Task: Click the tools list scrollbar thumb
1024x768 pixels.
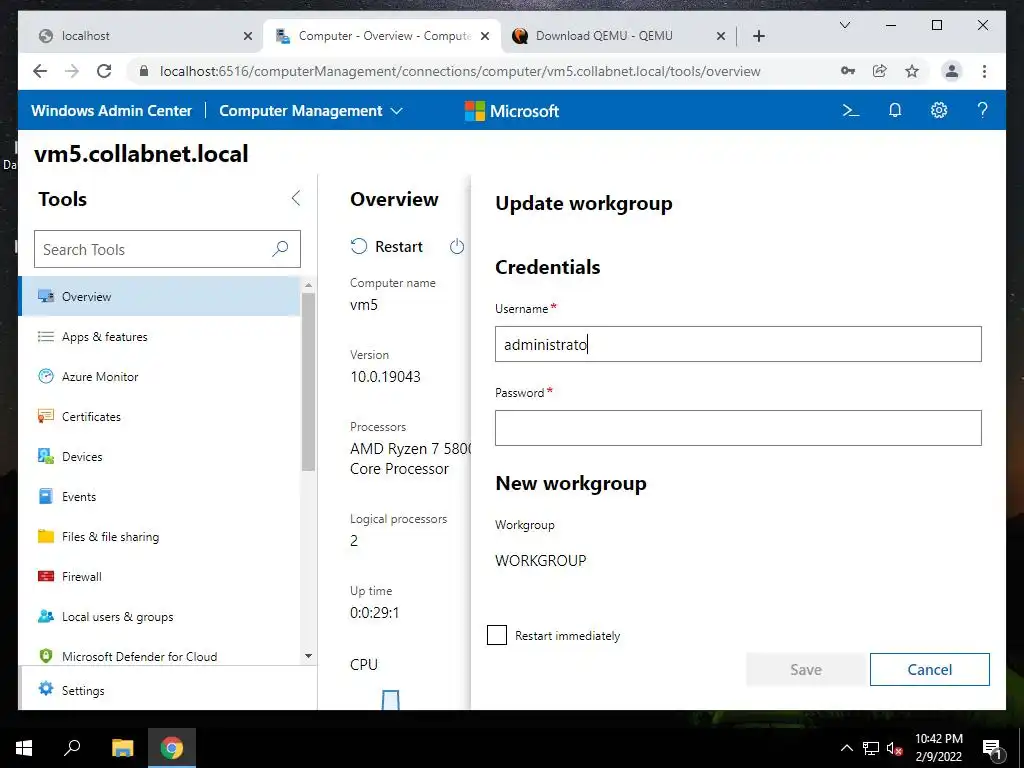Action: point(308,381)
